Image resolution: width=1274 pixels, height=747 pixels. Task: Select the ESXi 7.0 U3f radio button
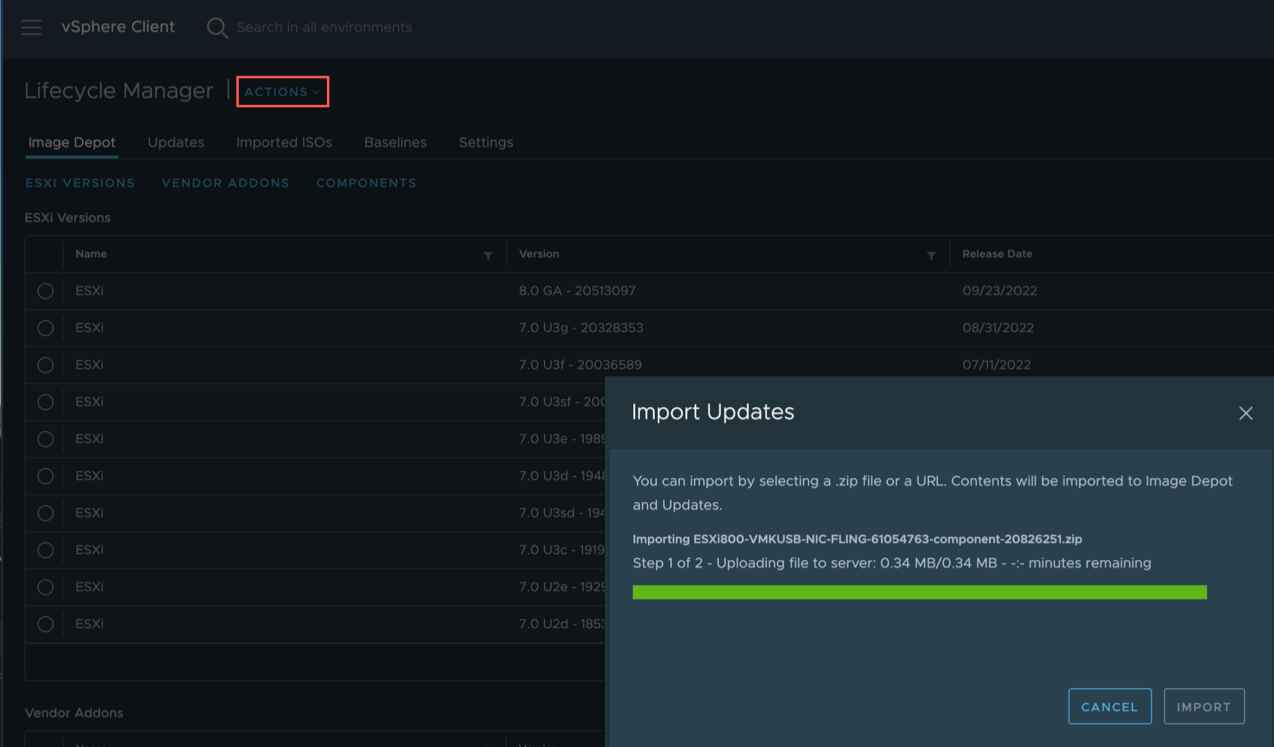point(45,365)
